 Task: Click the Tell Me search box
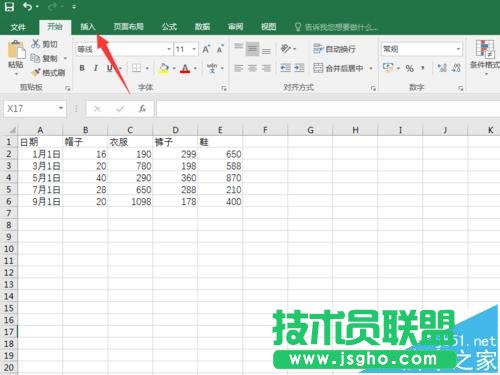337,27
